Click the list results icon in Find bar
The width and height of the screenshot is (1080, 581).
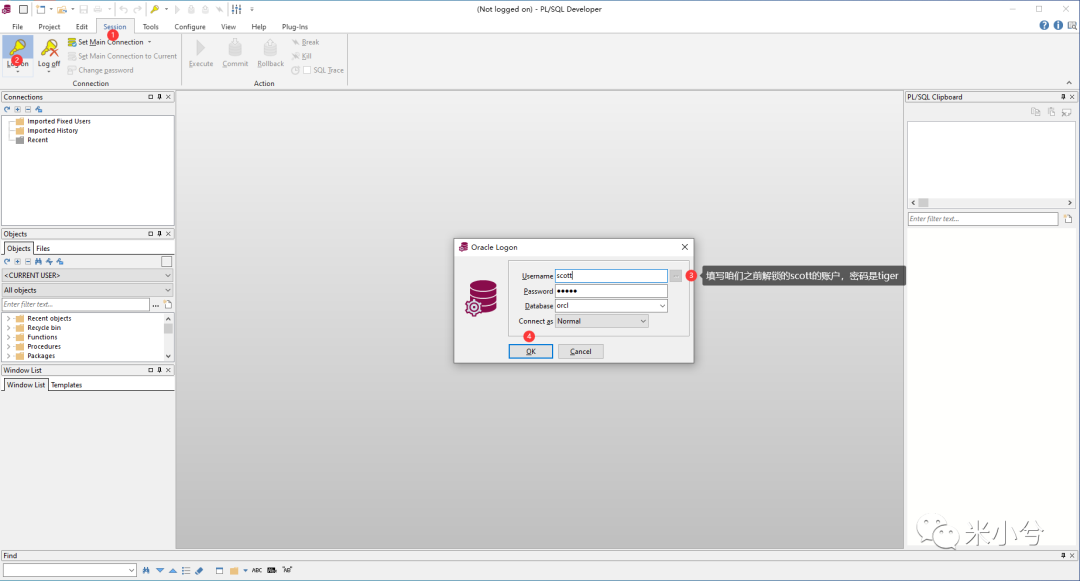[x=186, y=570]
